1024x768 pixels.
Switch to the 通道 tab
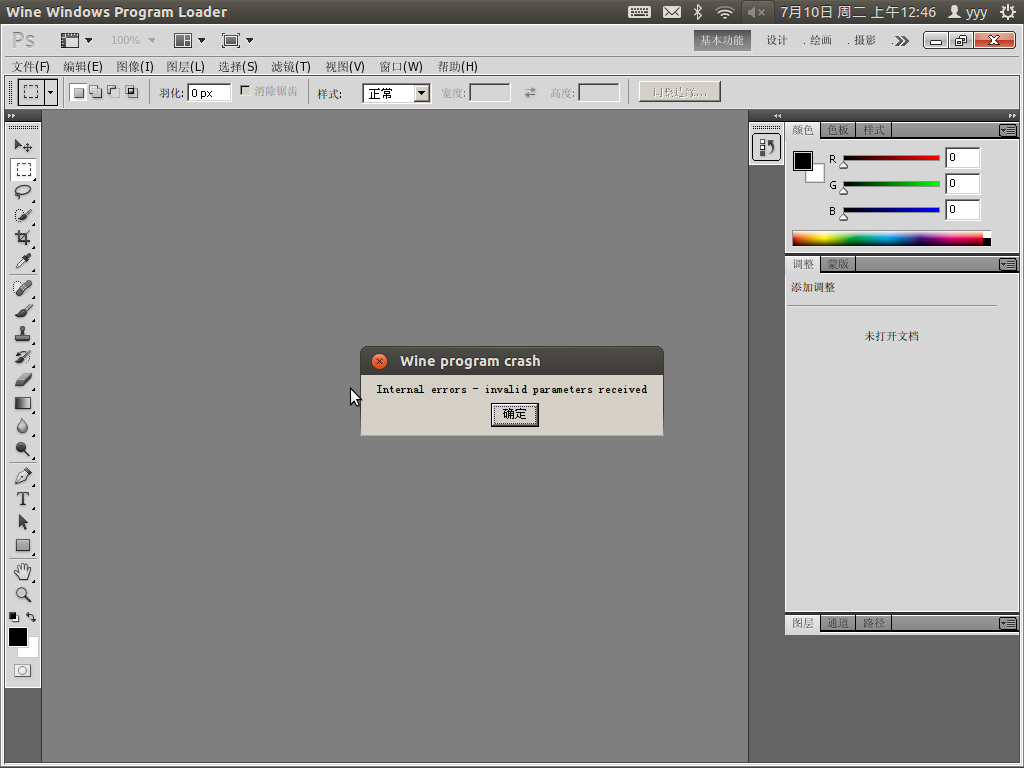838,624
